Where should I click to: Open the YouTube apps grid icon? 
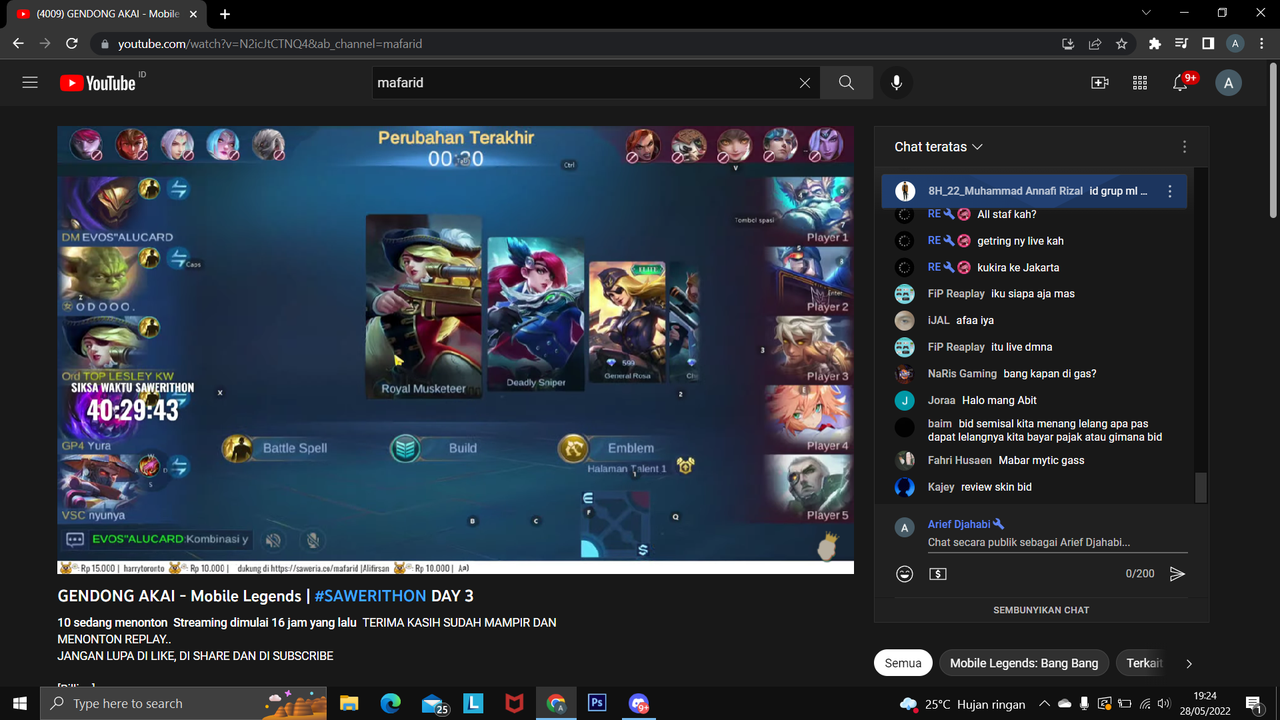pos(1140,83)
